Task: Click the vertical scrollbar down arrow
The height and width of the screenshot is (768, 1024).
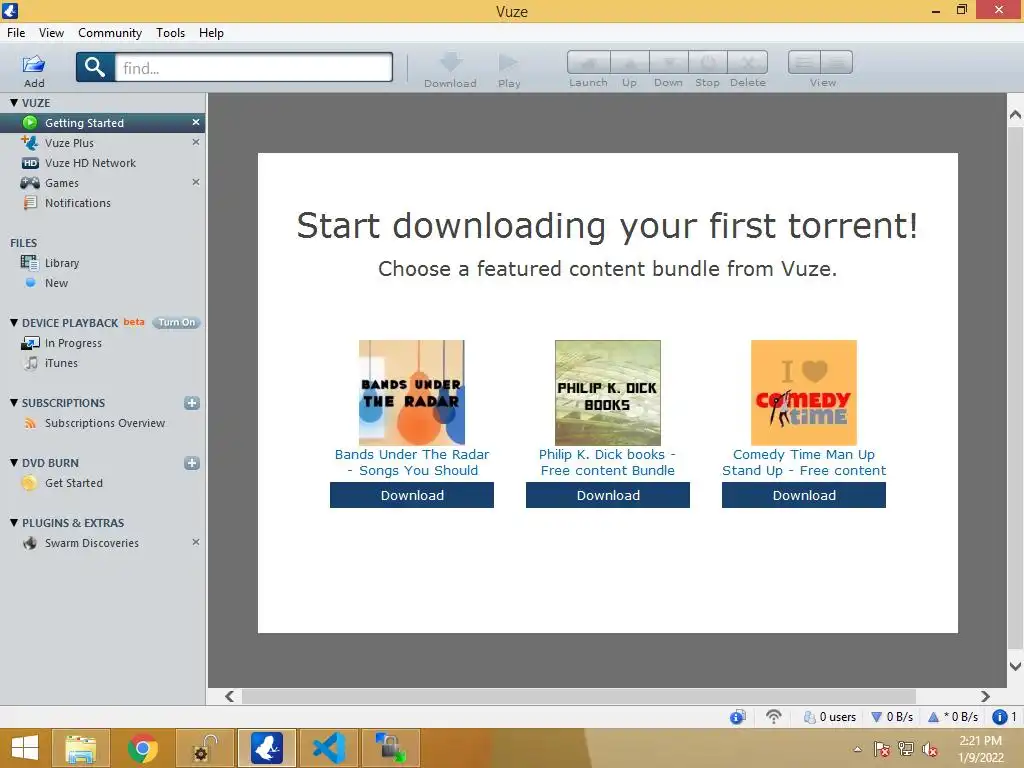Action: [1015, 667]
